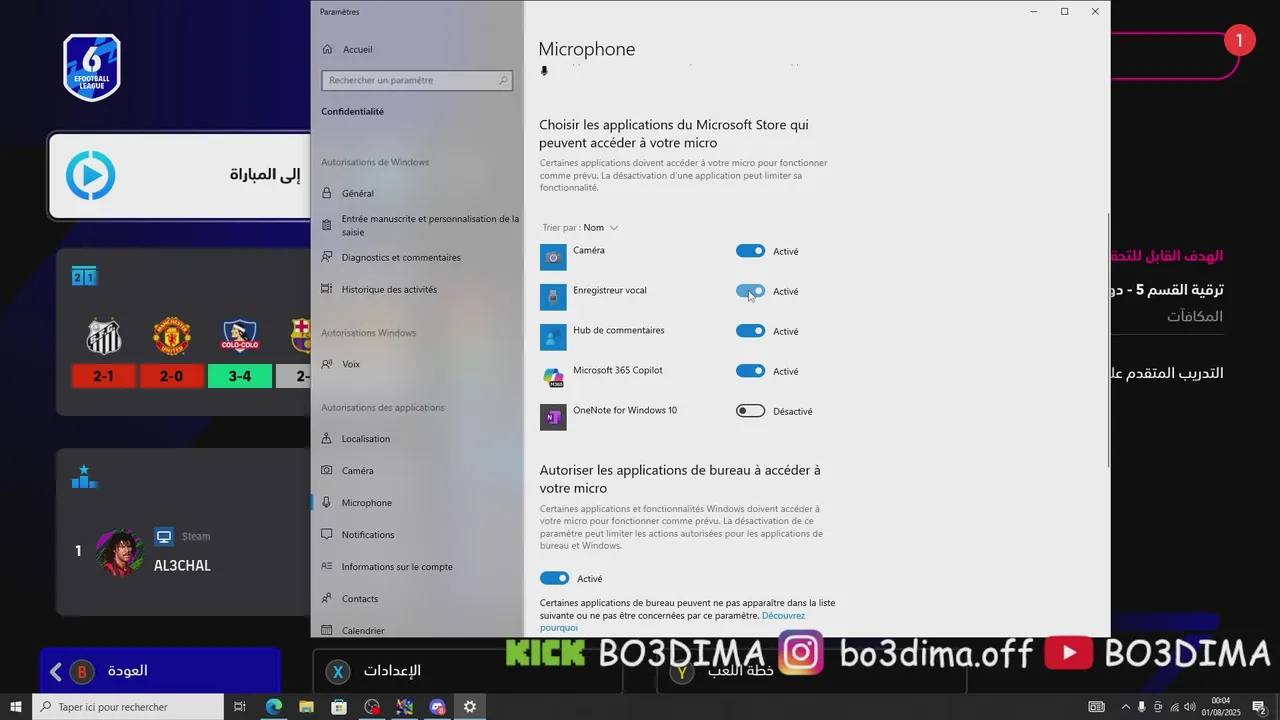Click the Caméra app icon in list

(x=553, y=257)
